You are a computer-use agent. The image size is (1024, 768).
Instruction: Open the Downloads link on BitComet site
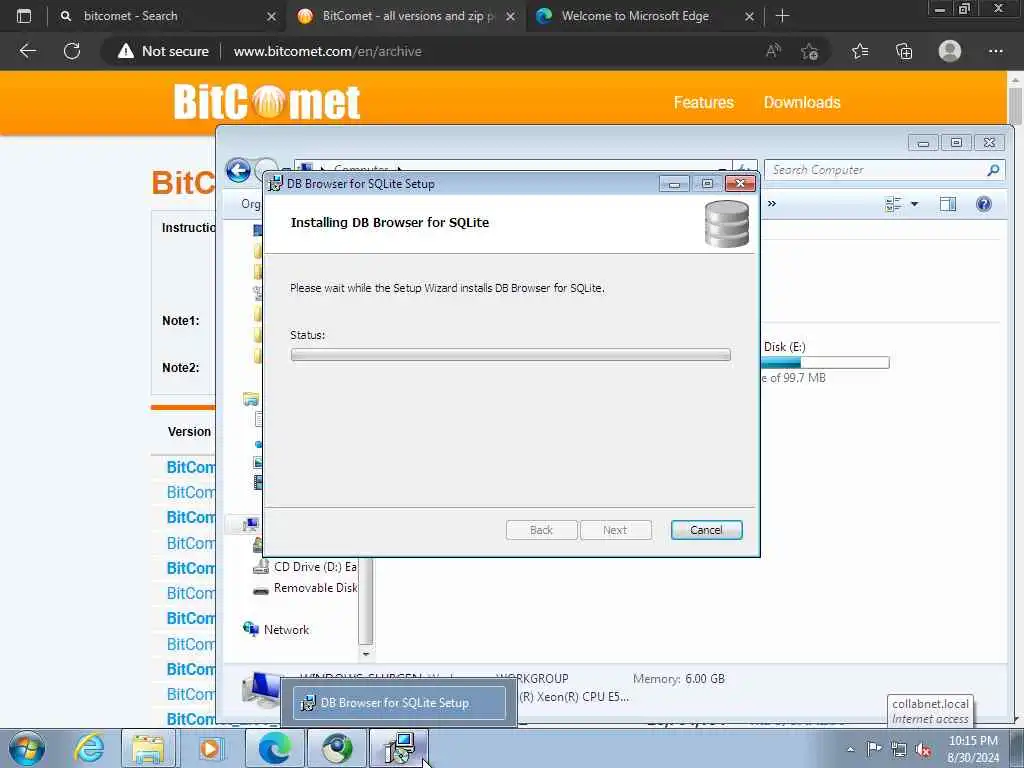point(802,103)
